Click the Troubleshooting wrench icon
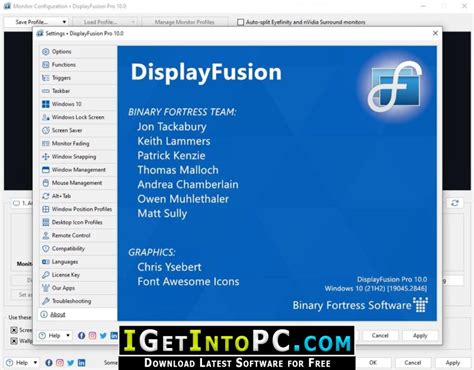The width and height of the screenshot is (474, 370). [x=46, y=301]
